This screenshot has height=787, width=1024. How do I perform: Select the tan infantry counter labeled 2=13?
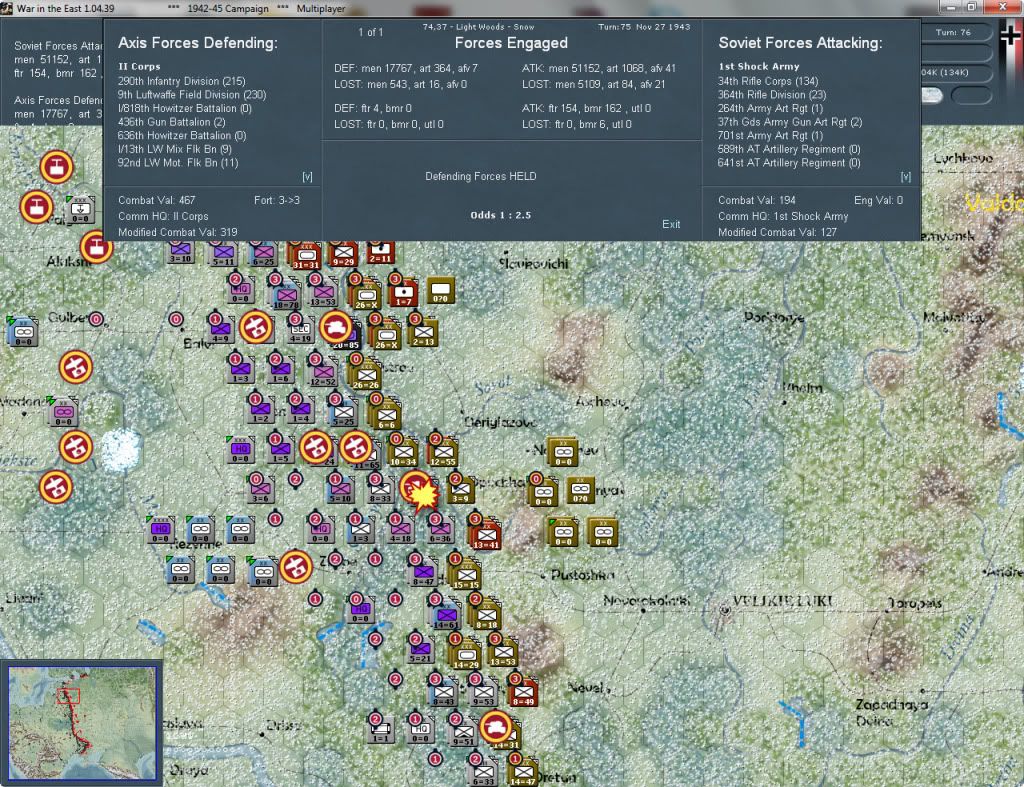423,334
